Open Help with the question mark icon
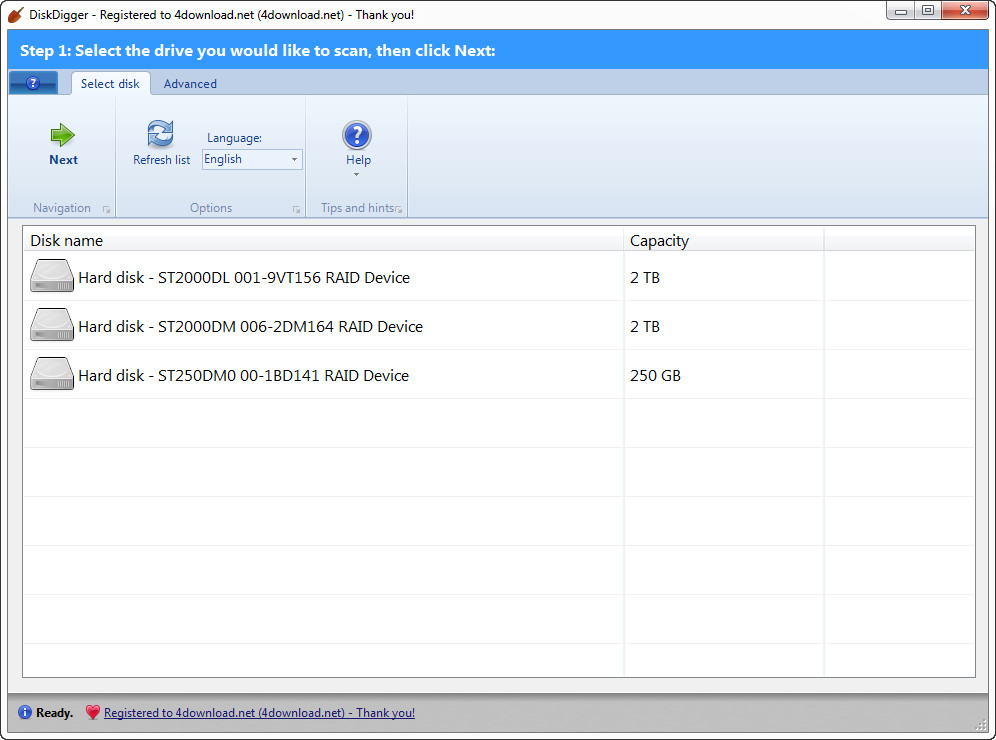This screenshot has height=740, width=996. click(x=357, y=135)
